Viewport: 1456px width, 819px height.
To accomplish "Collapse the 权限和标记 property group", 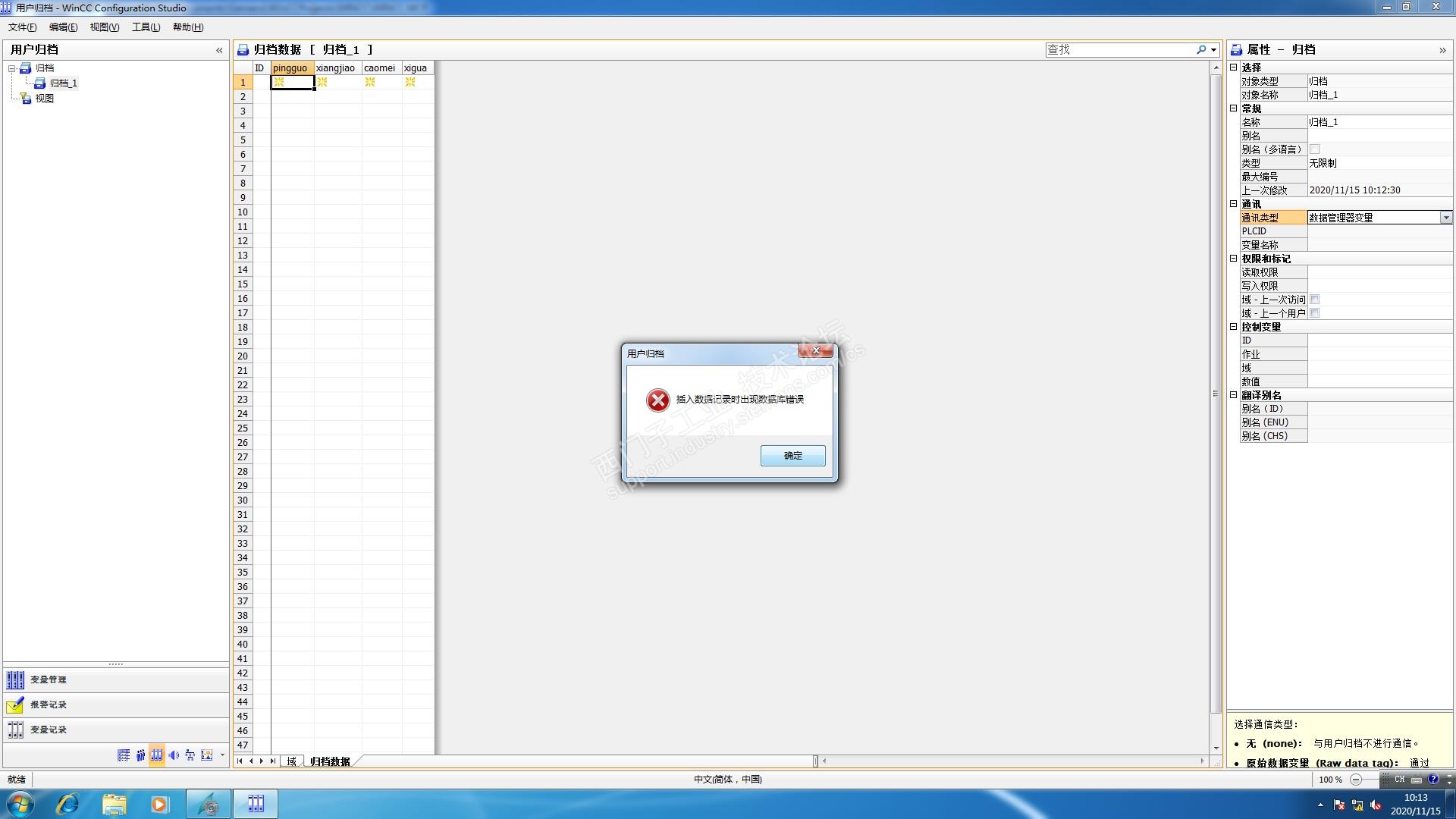I will tap(1233, 259).
